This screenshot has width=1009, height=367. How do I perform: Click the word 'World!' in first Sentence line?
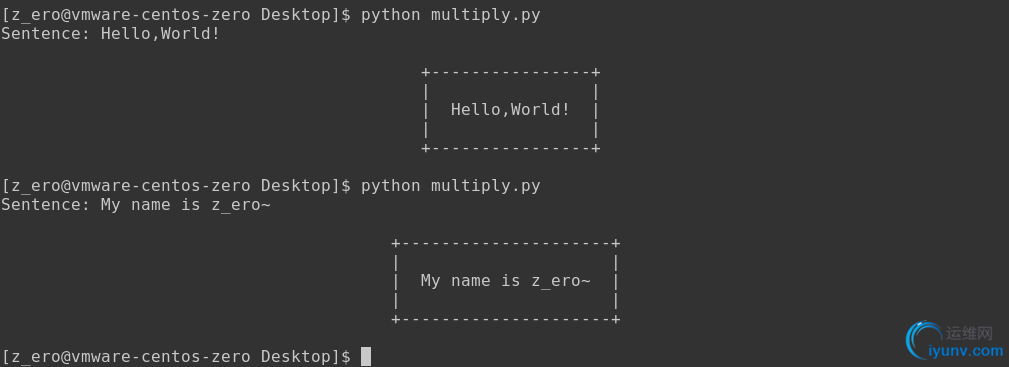pyautogui.click(x=190, y=33)
